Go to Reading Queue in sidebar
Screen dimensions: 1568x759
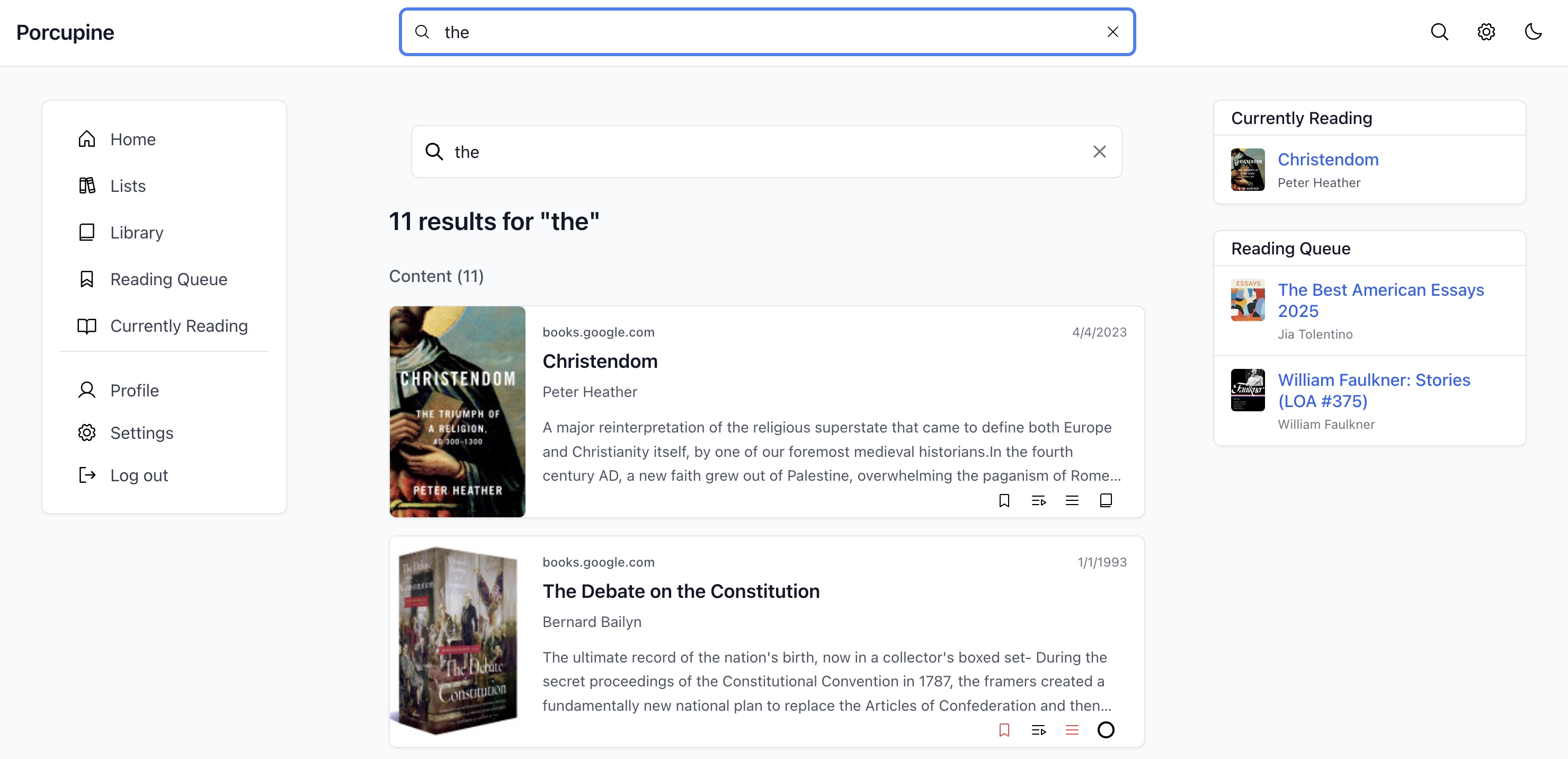coord(168,279)
